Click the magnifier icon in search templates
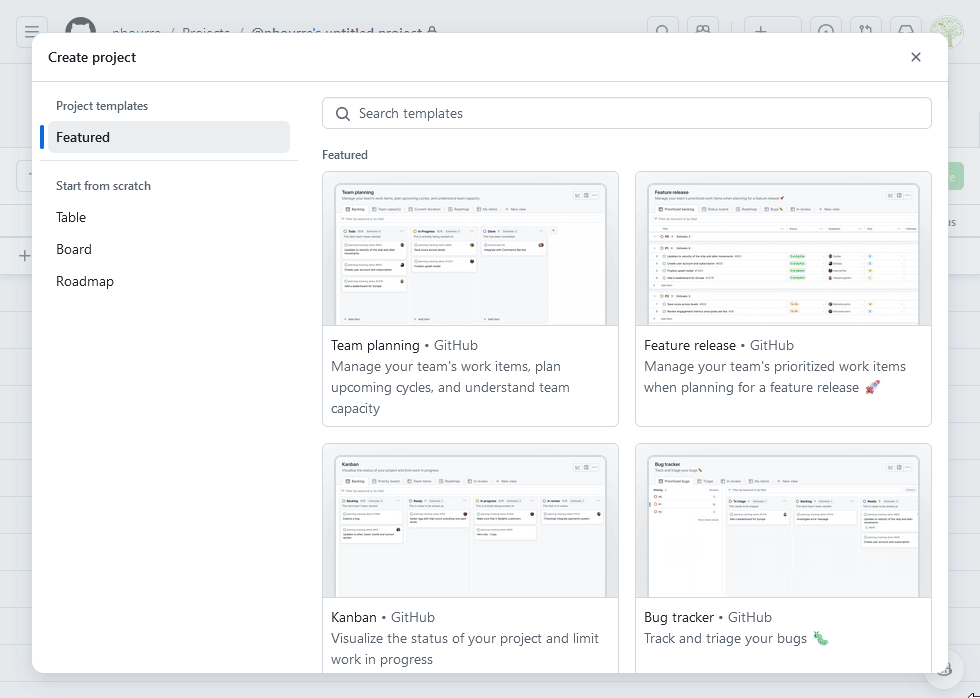 pyautogui.click(x=342, y=114)
